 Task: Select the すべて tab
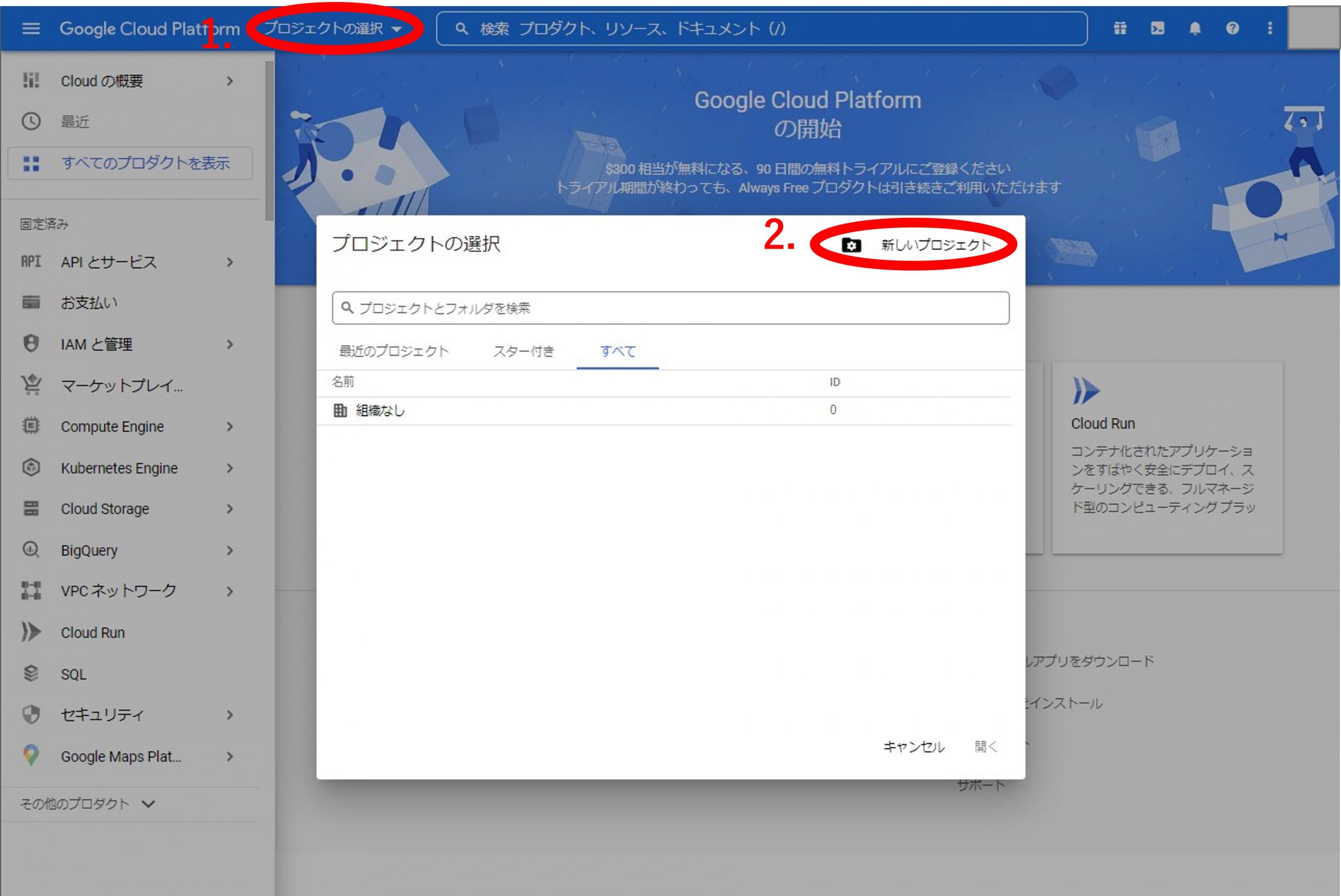618,351
